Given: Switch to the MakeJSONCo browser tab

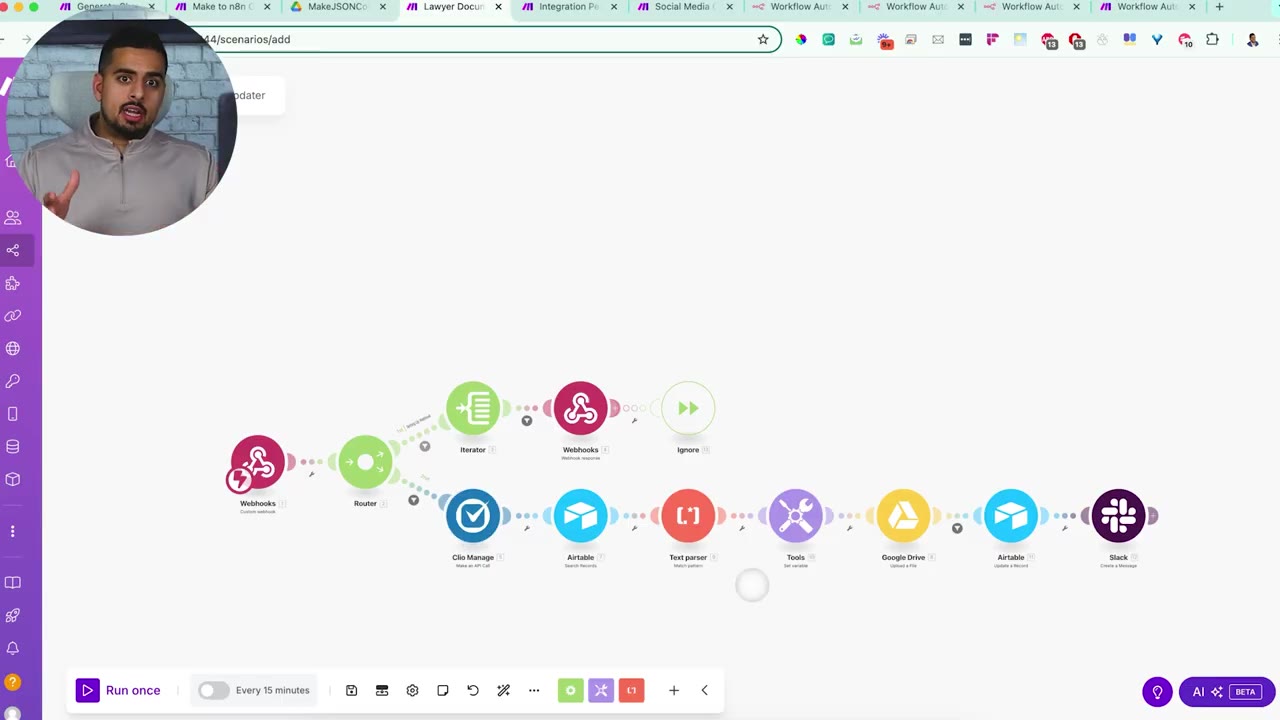Looking at the screenshot, I should (337, 7).
